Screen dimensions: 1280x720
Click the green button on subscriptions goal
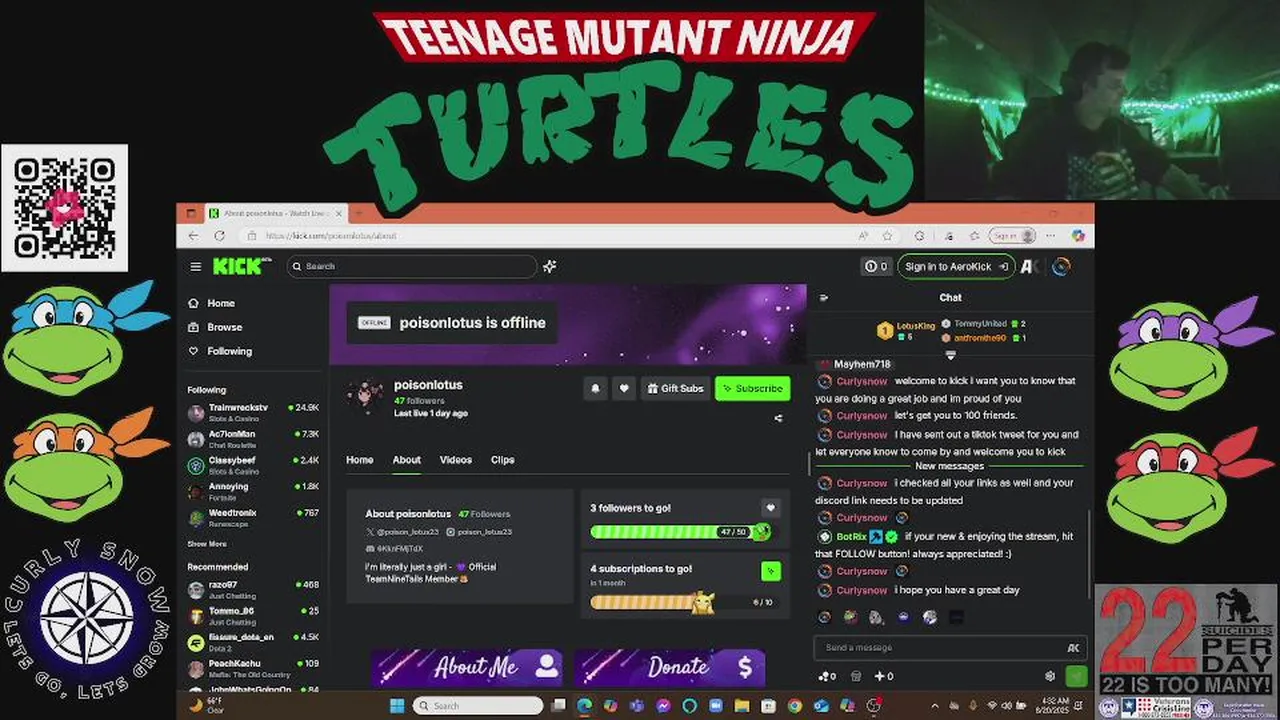pos(770,571)
